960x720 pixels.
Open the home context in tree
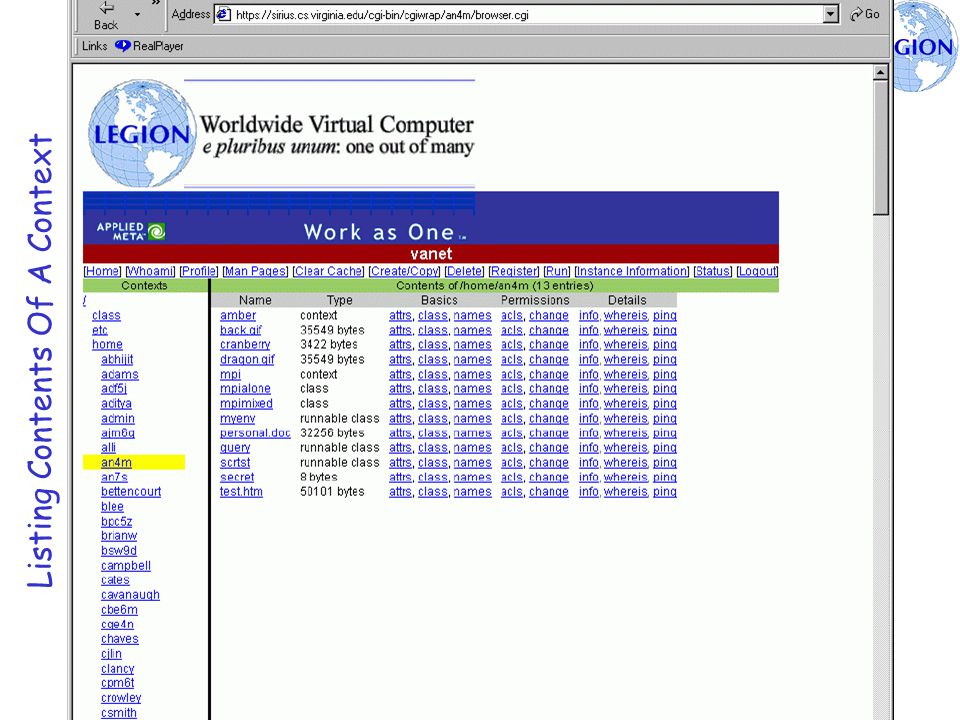(x=107, y=345)
